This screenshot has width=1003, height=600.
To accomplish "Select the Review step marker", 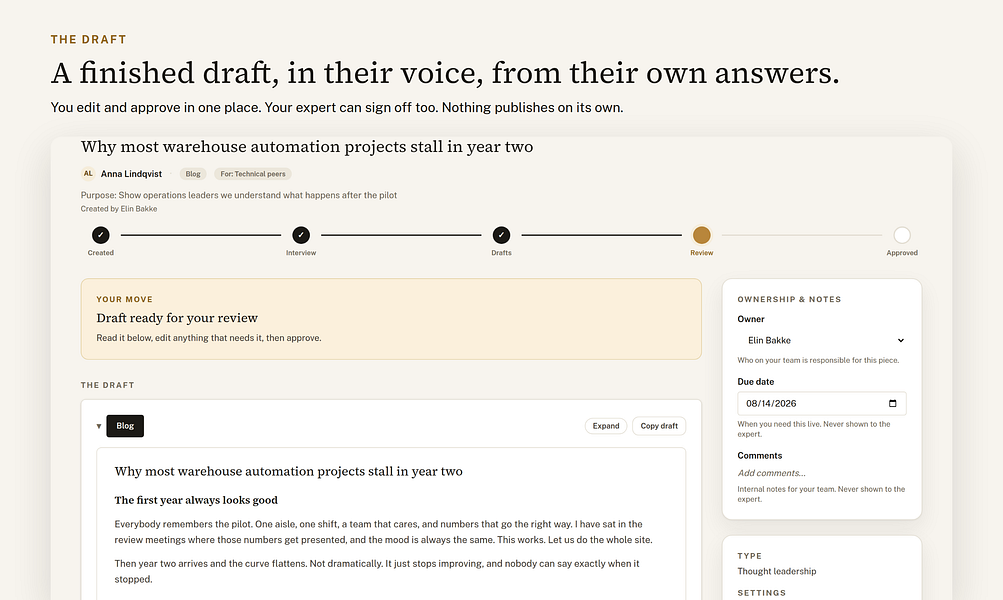I will tap(701, 235).
